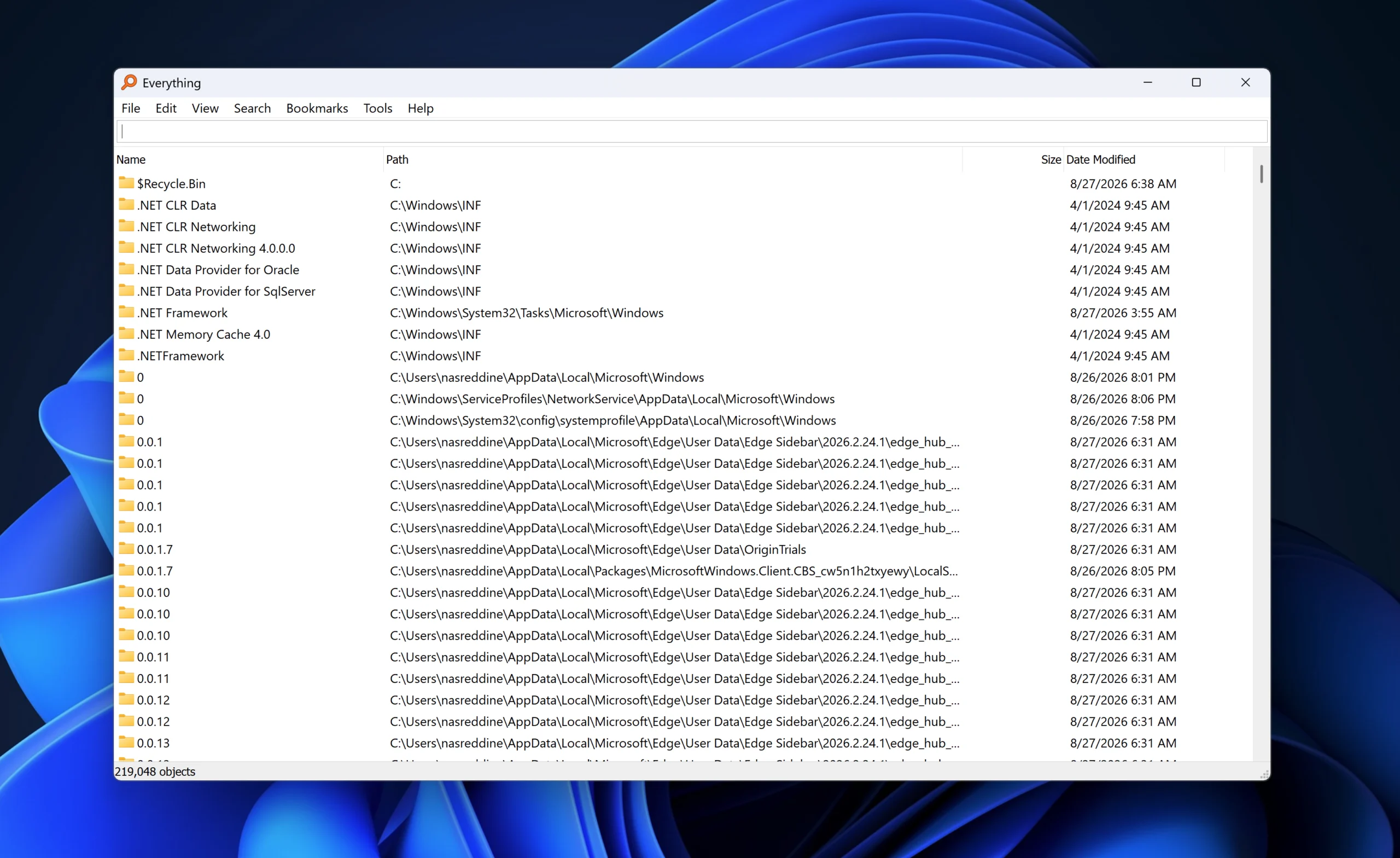This screenshot has width=1400, height=858.
Task: Click path C:\Windows\System32\Tasks\Microsoft\Windows
Action: [527, 313]
